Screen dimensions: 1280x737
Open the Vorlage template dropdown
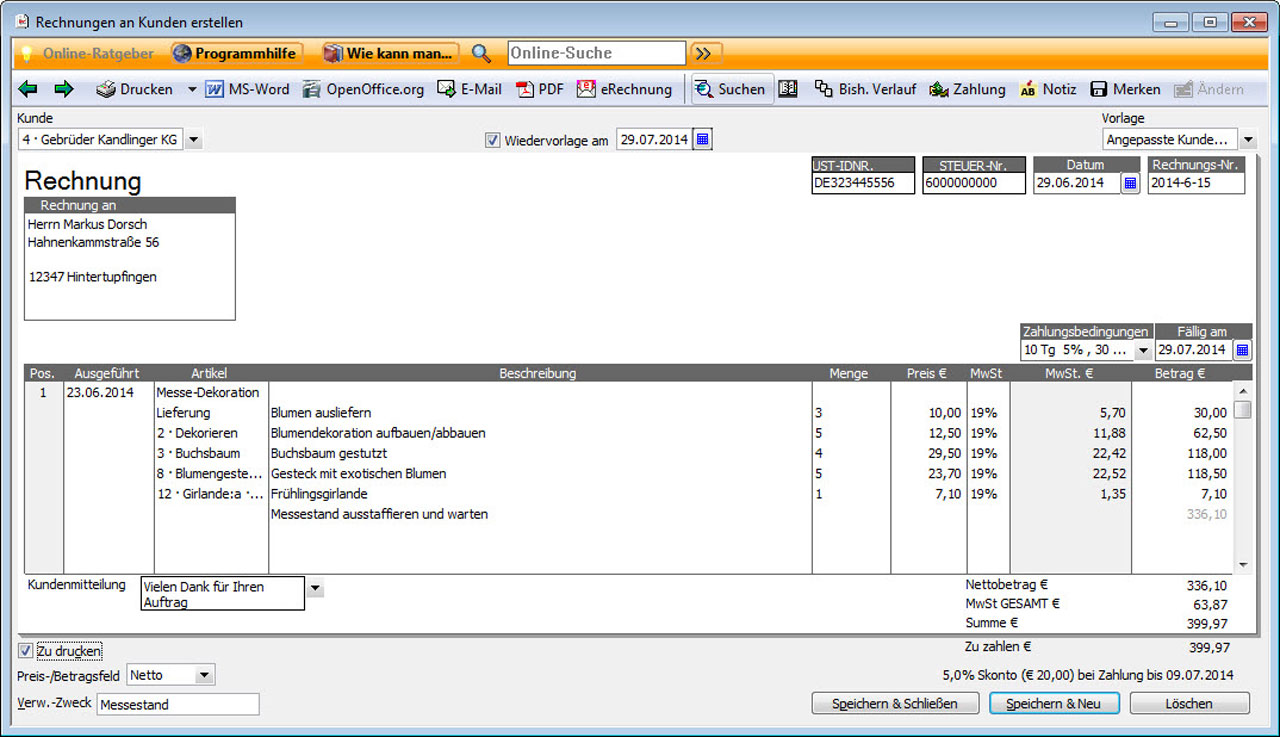click(x=1248, y=140)
